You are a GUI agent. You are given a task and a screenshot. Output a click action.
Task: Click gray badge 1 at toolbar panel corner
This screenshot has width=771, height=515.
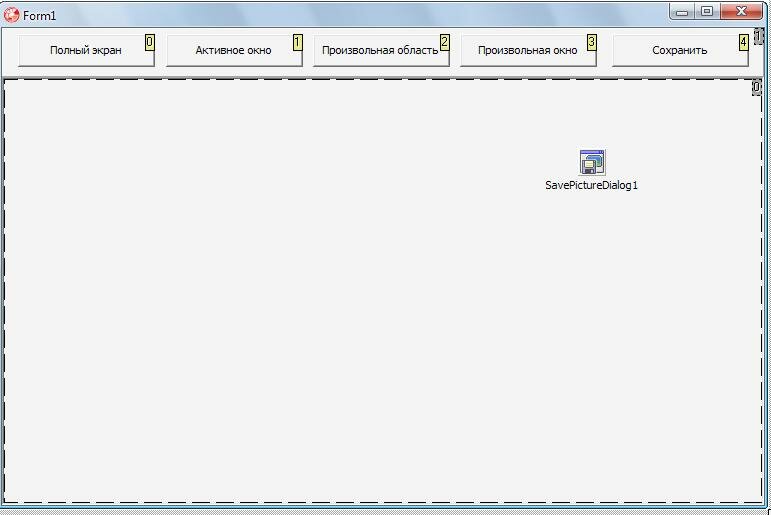point(760,36)
